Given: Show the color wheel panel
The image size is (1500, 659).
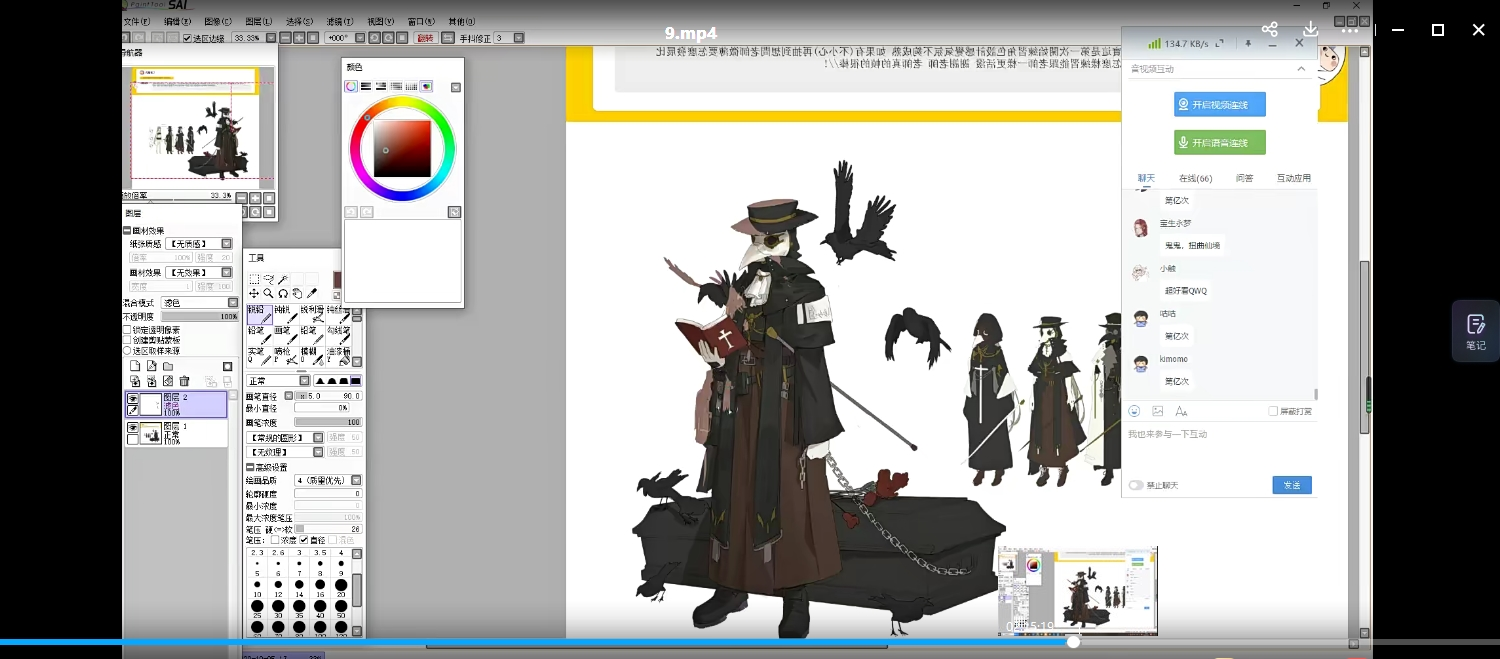Looking at the screenshot, I should (351, 86).
